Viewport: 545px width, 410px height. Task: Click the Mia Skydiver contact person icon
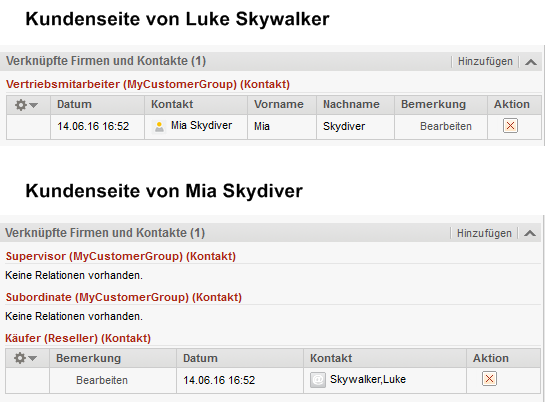159,126
